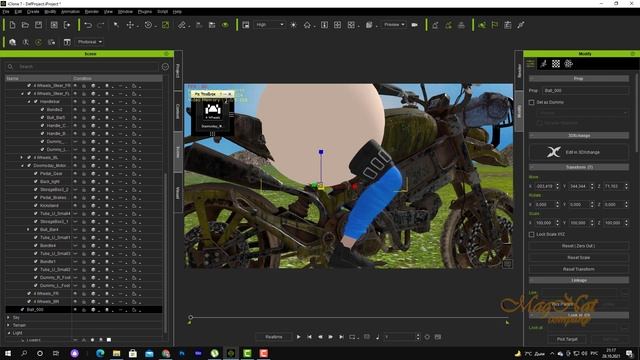
Task: Open the Render menu
Action: tap(92, 12)
